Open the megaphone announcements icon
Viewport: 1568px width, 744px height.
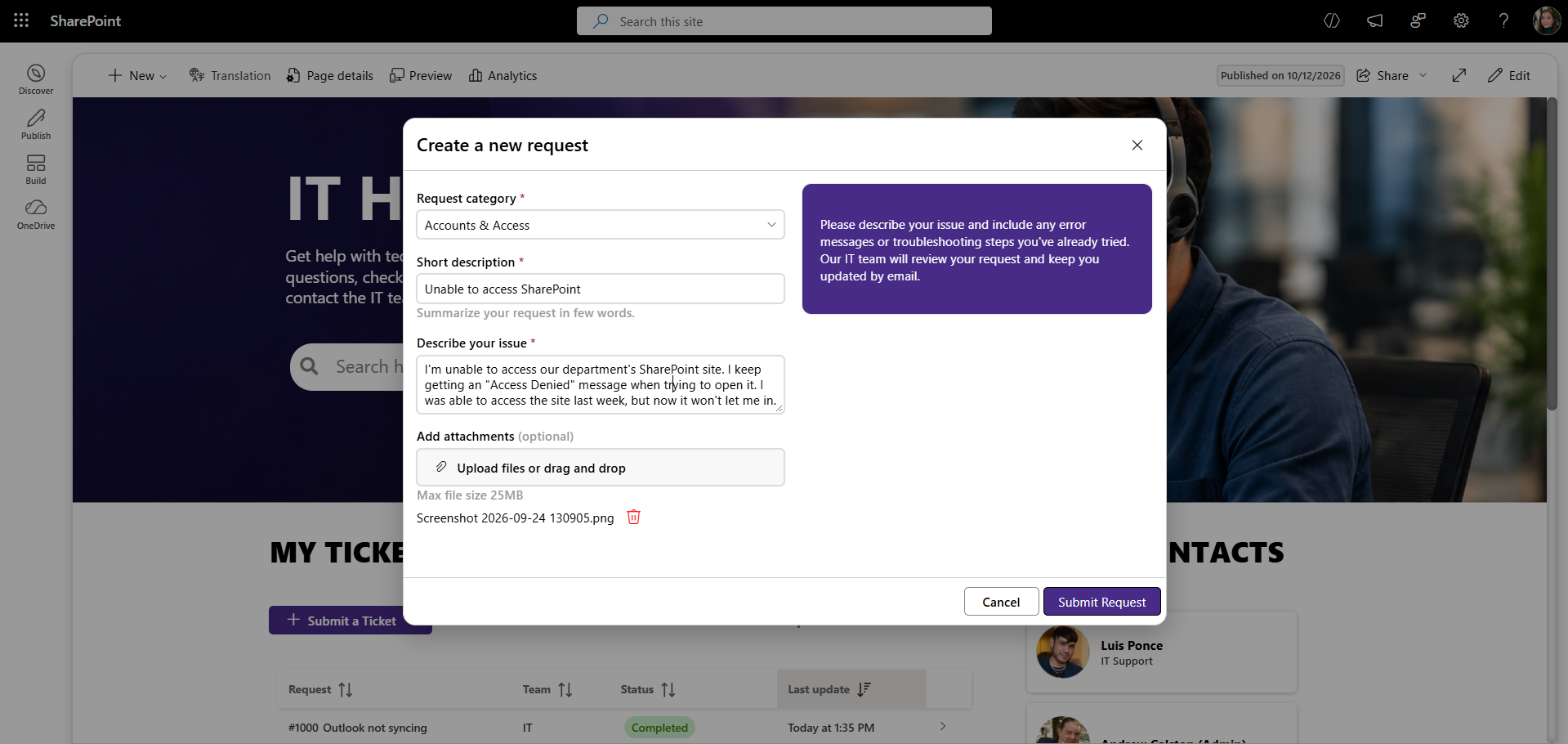(1375, 21)
